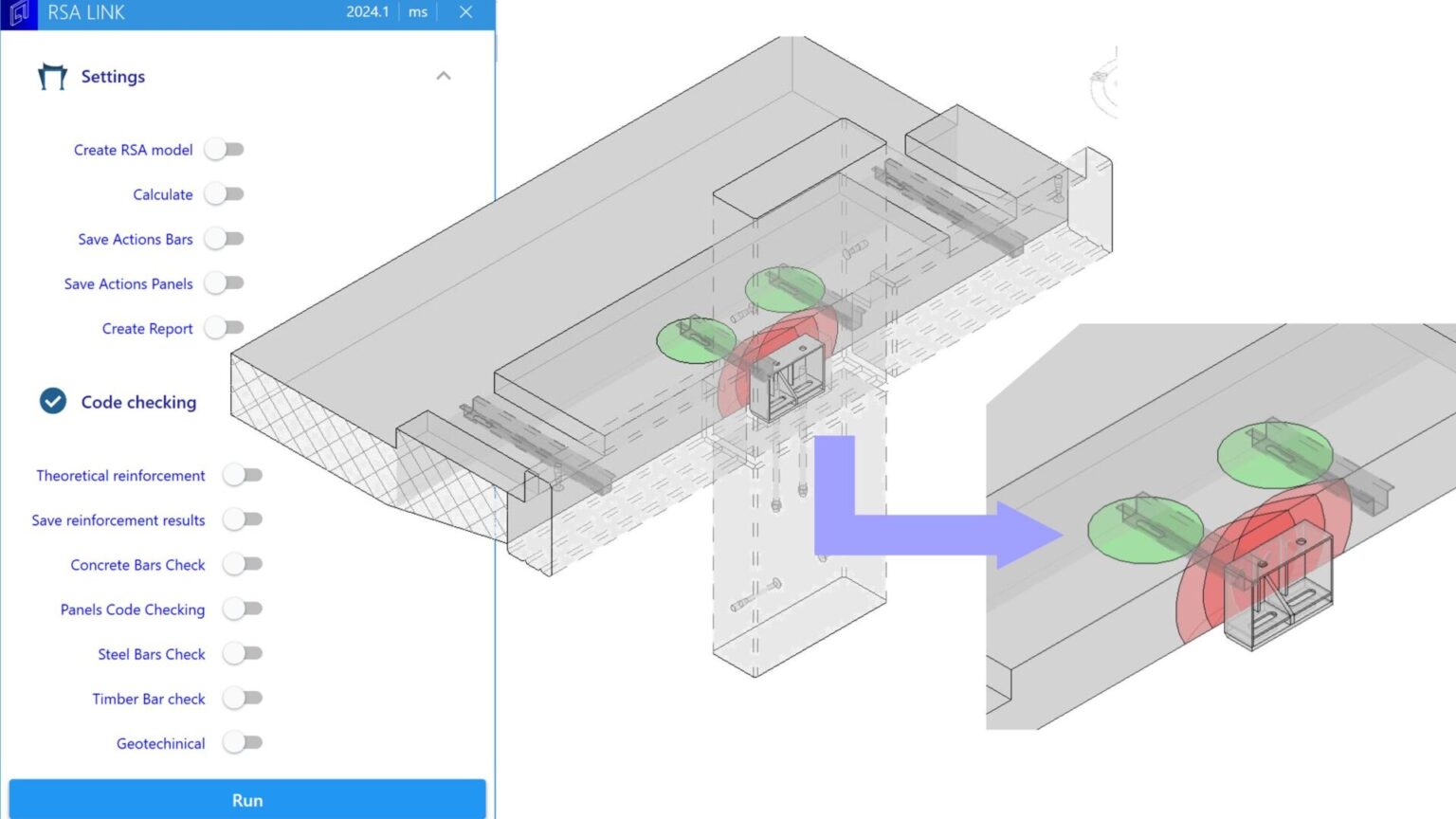The width and height of the screenshot is (1456, 819).
Task: Enable the Create RSA model toggle
Action: coord(225,149)
